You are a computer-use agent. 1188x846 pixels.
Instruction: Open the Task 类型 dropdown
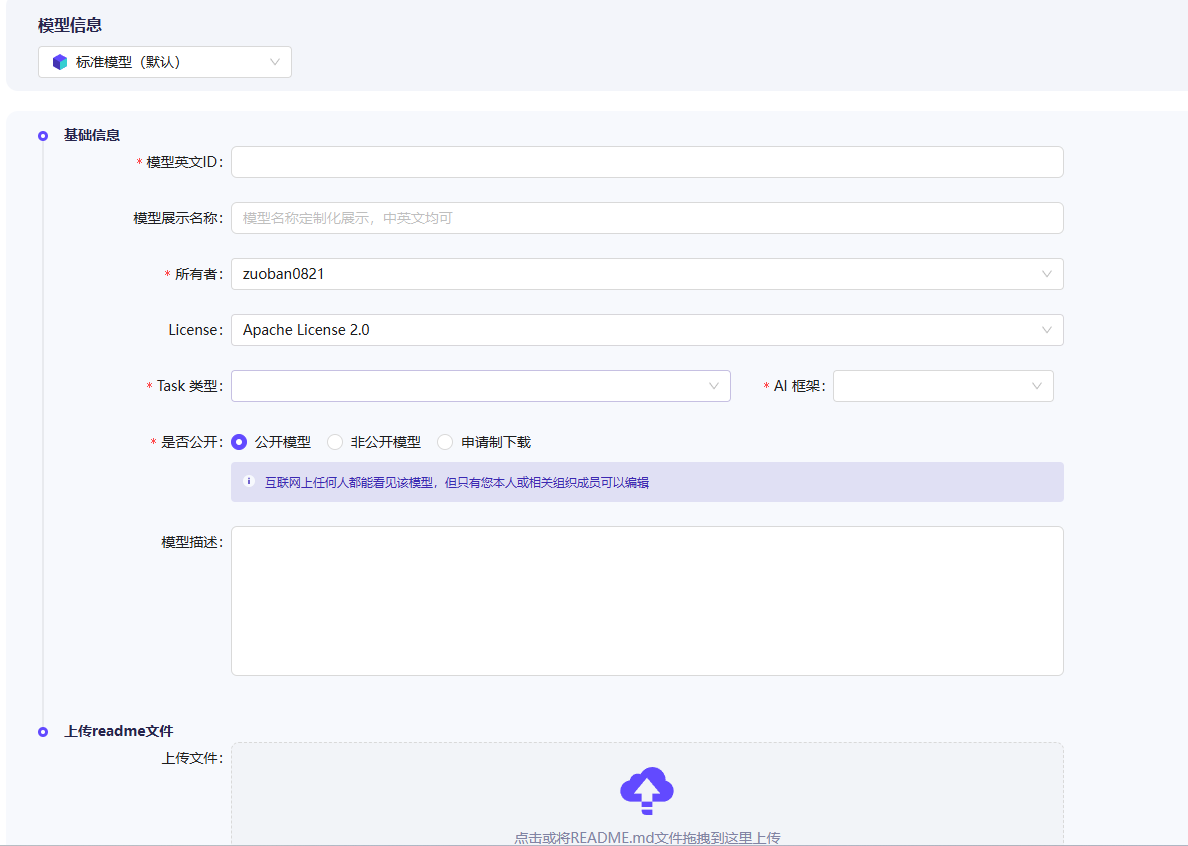[480, 386]
